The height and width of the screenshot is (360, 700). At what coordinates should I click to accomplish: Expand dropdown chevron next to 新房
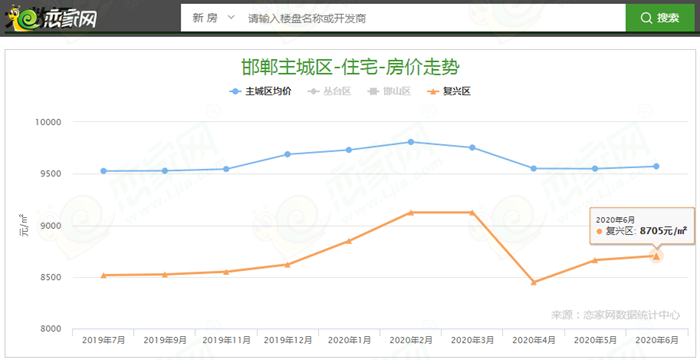[x=231, y=18]
